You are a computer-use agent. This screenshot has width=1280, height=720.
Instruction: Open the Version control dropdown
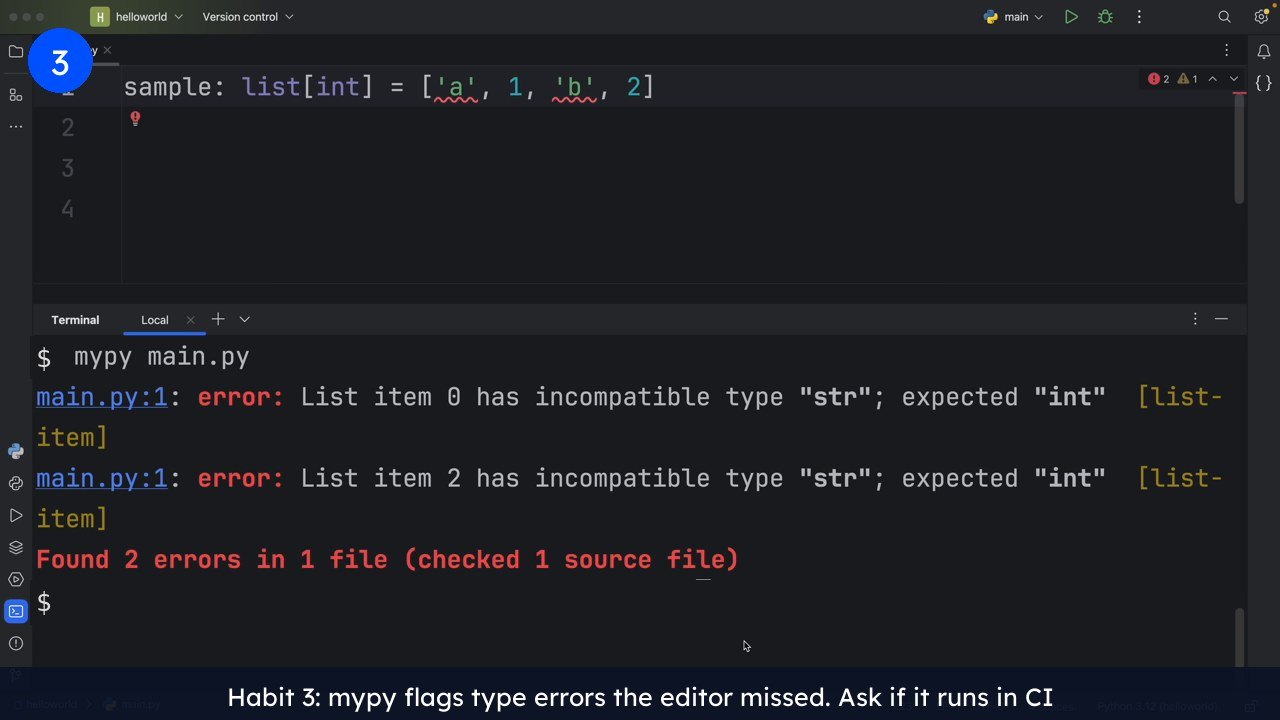[248, 17]
